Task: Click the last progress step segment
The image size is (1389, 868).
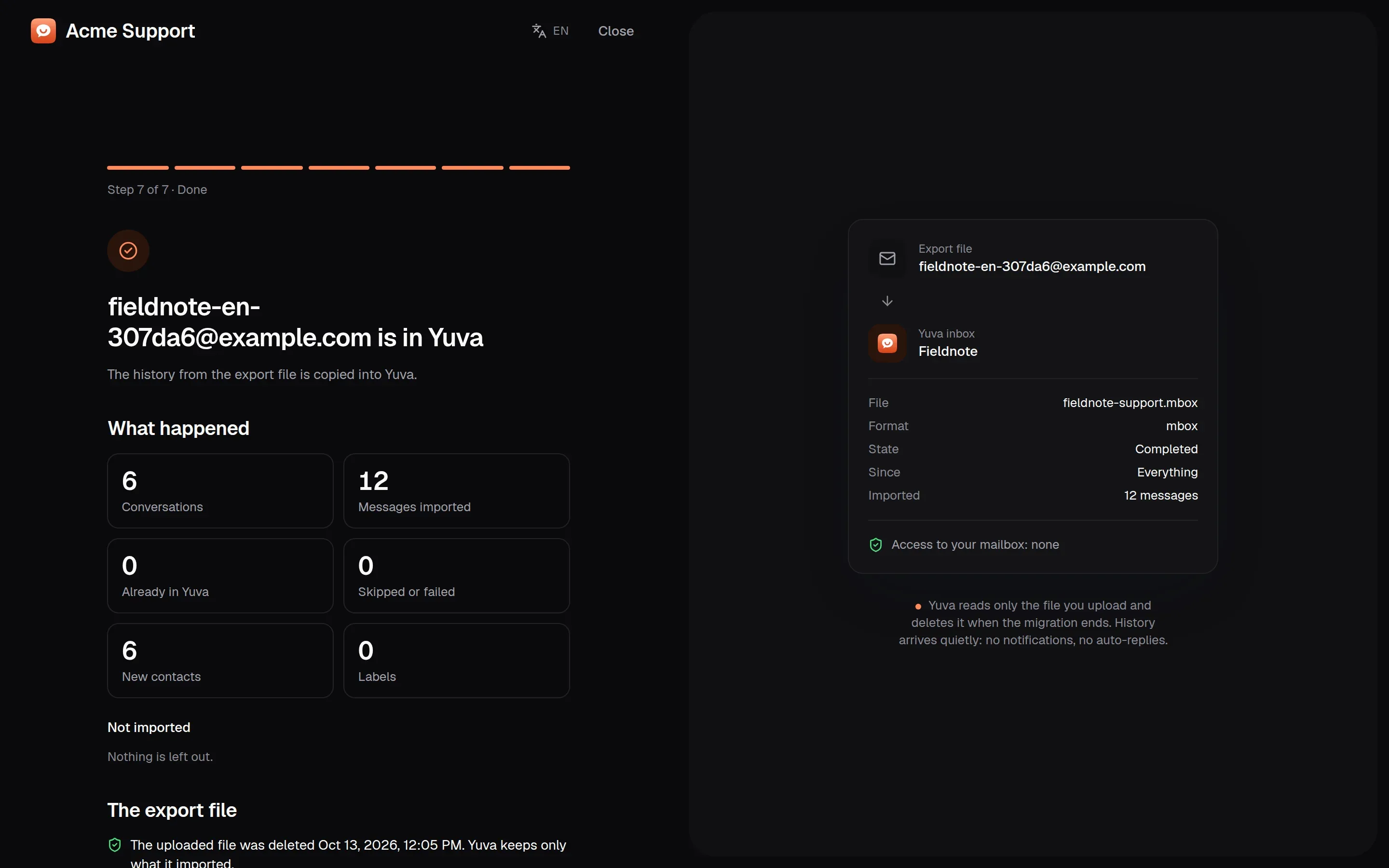Action: (x=540, y=168)
